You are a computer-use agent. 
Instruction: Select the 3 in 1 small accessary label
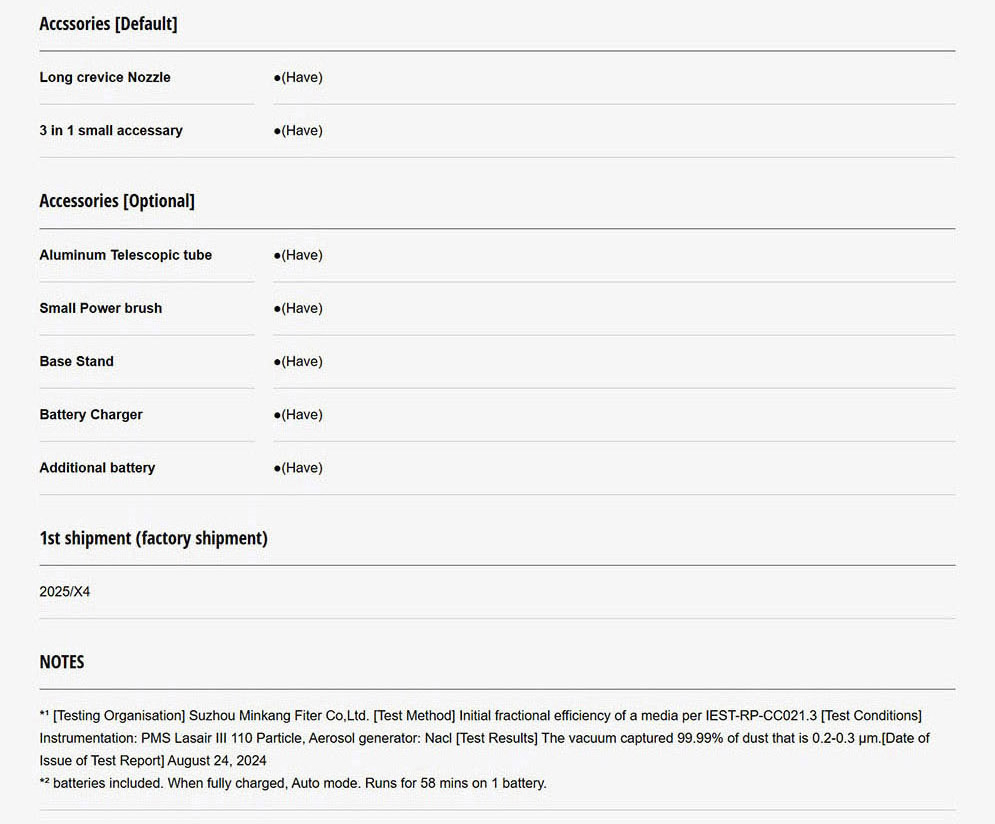[x=111, y=130]
